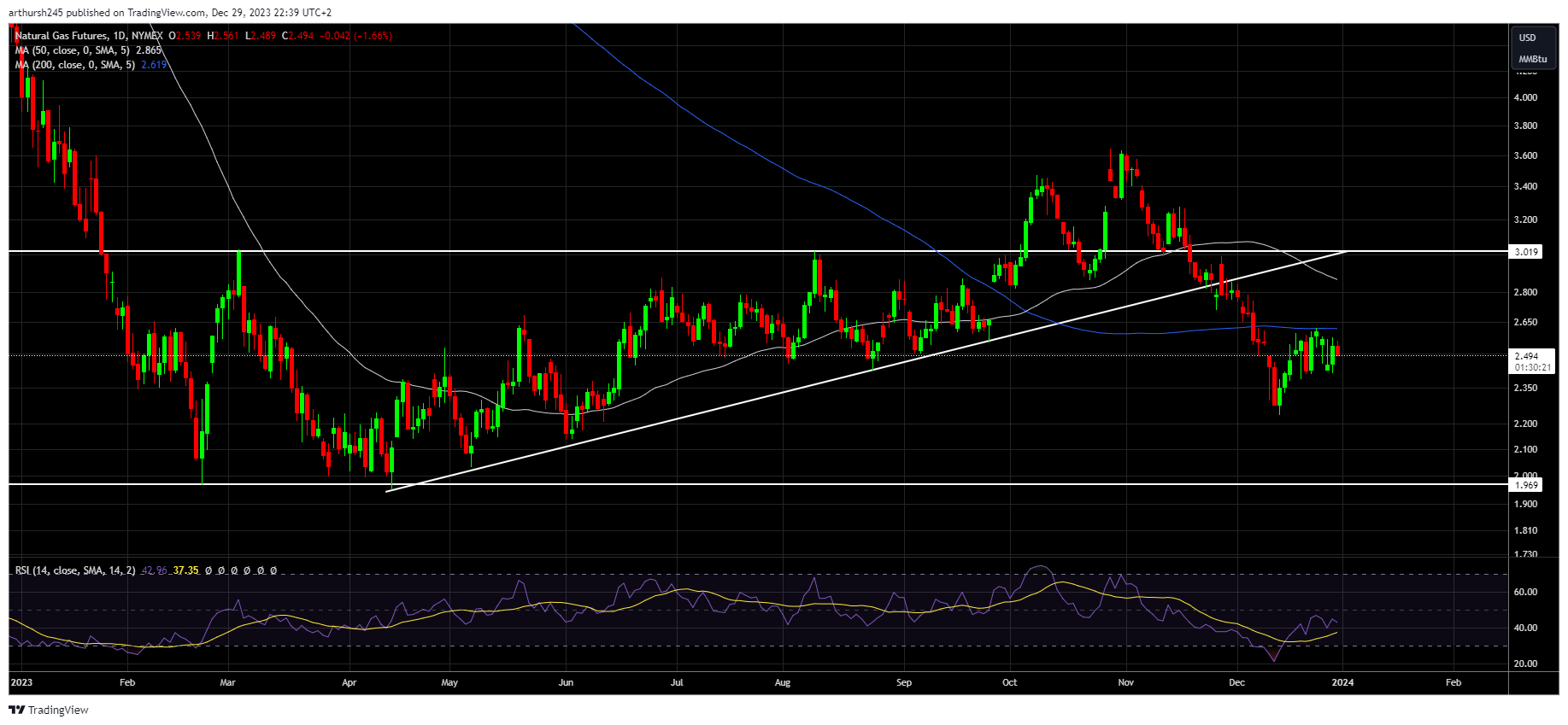
Task: Click the Apr time axis label
Action: 349,682
